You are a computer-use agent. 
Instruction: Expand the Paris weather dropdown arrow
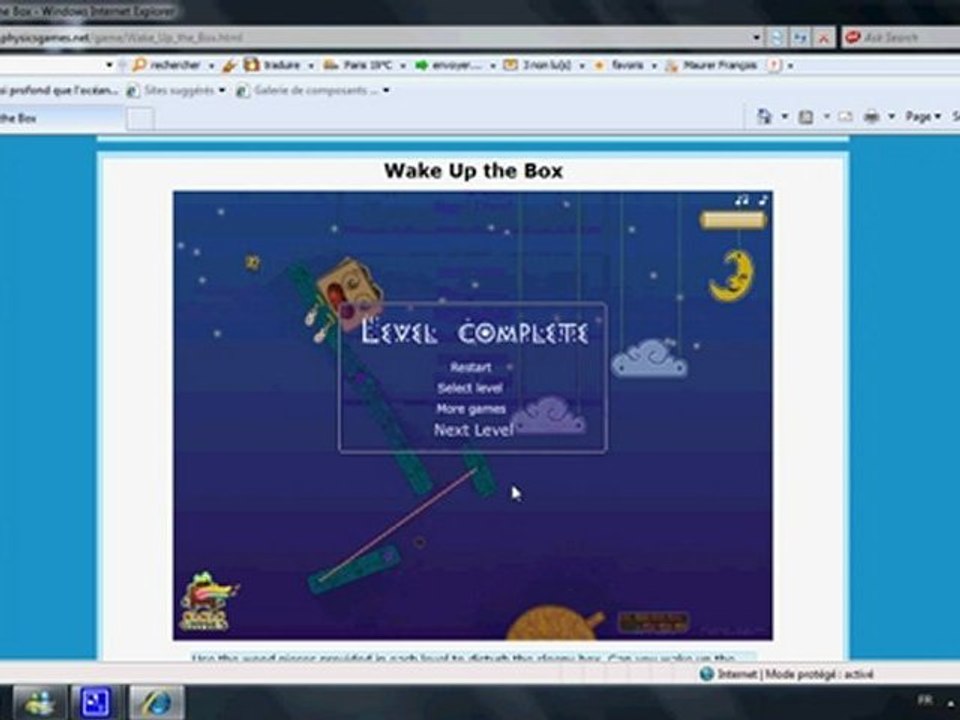coord(403,66)
